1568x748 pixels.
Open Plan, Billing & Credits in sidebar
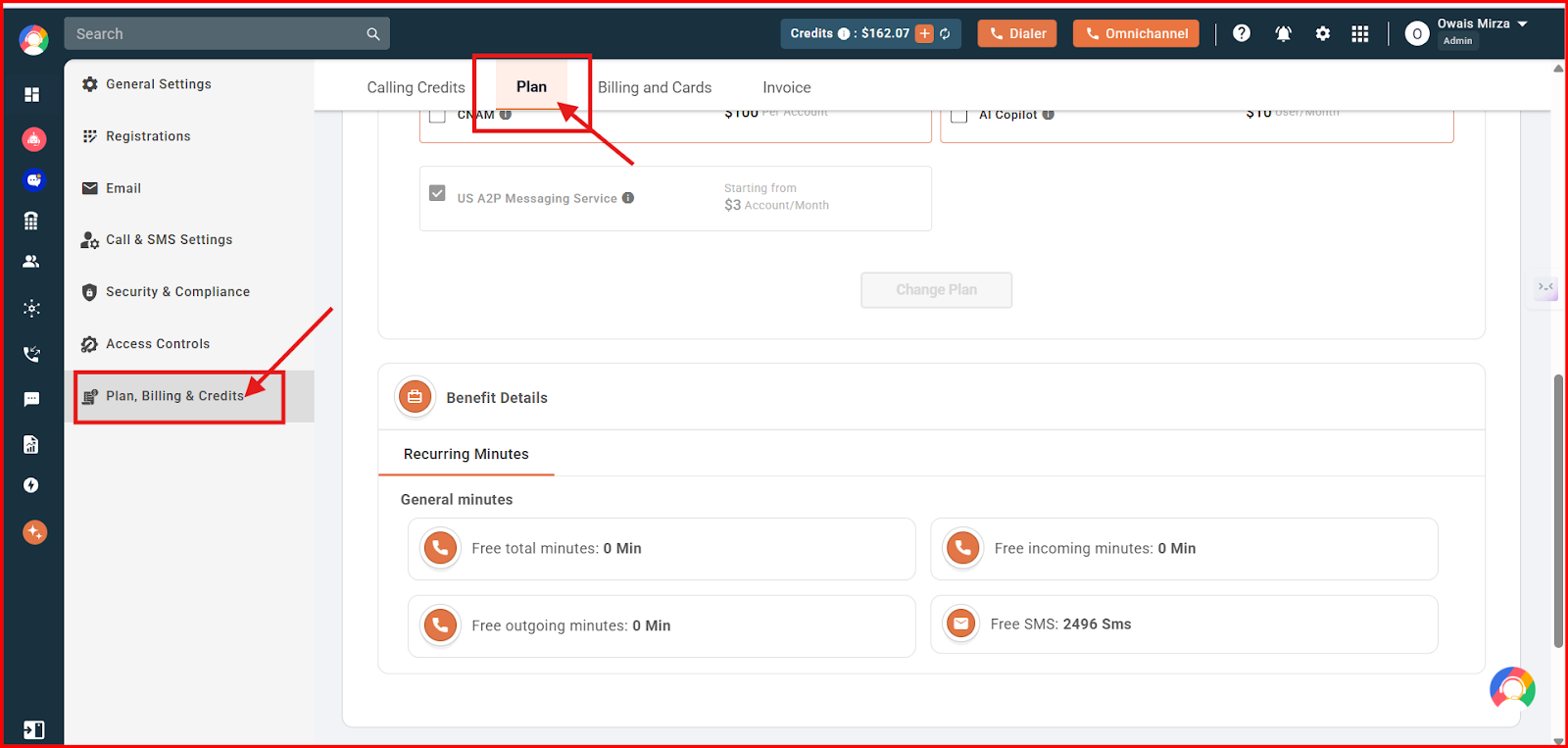pos(189,396)
